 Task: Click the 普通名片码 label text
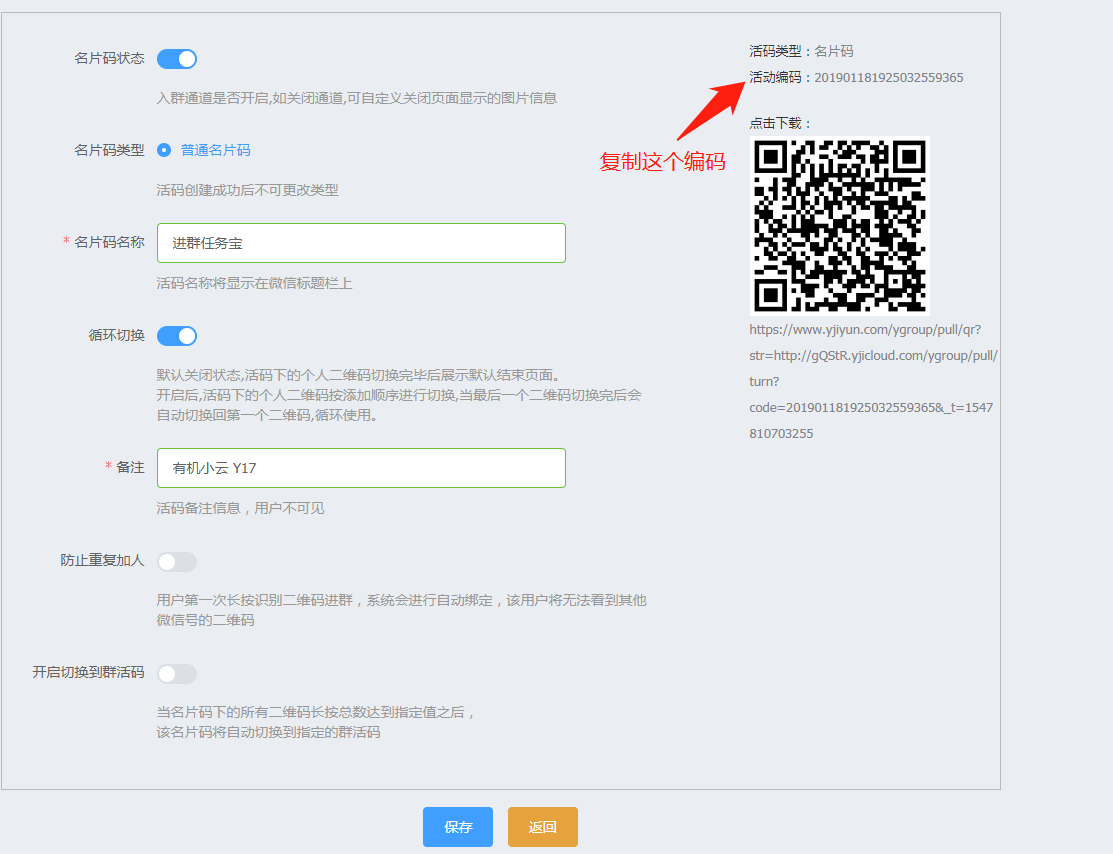point(215,150)
